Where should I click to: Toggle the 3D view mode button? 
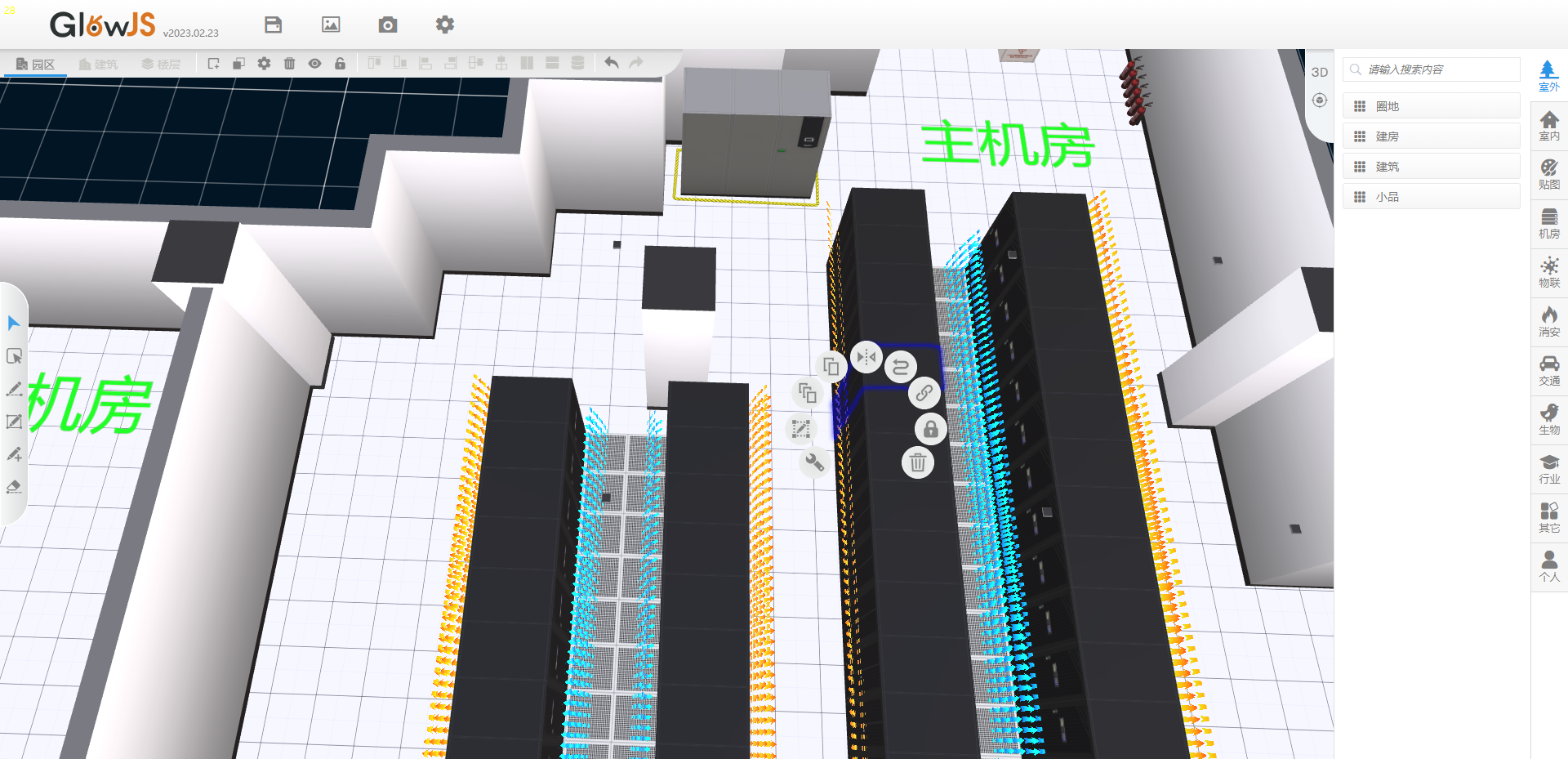(x=1319, y=72)
